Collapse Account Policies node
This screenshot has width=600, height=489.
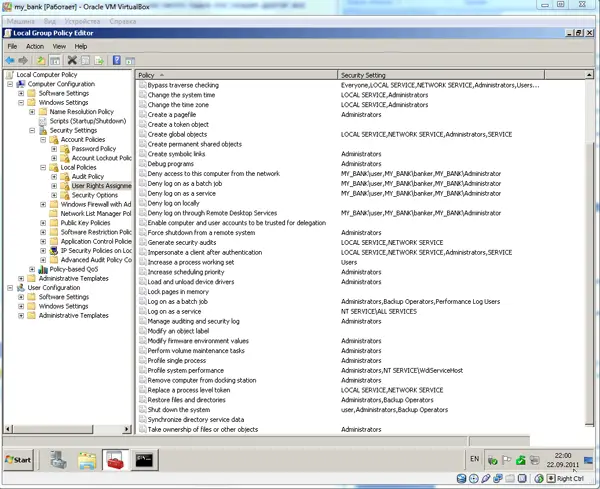pyautogui.click(x=43, y=140)
